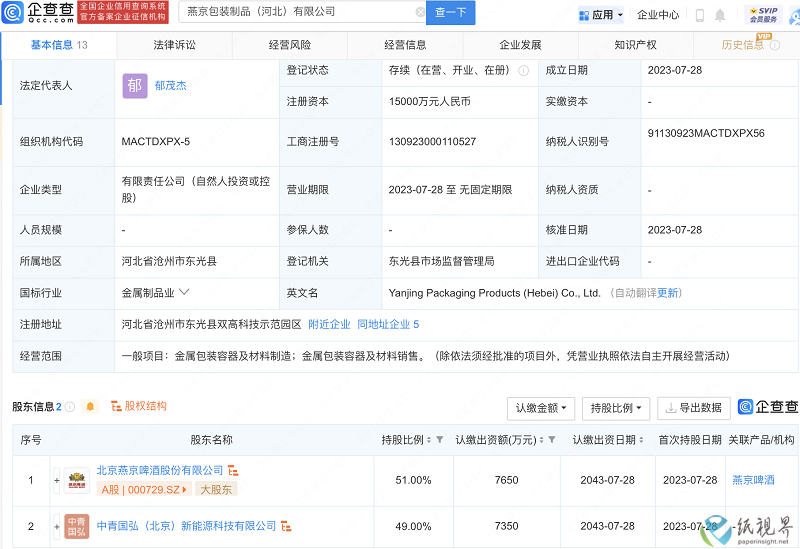Switch to the 基本信息 tab
The height and width of the screenshot is (549, 800).
[59, 45]
